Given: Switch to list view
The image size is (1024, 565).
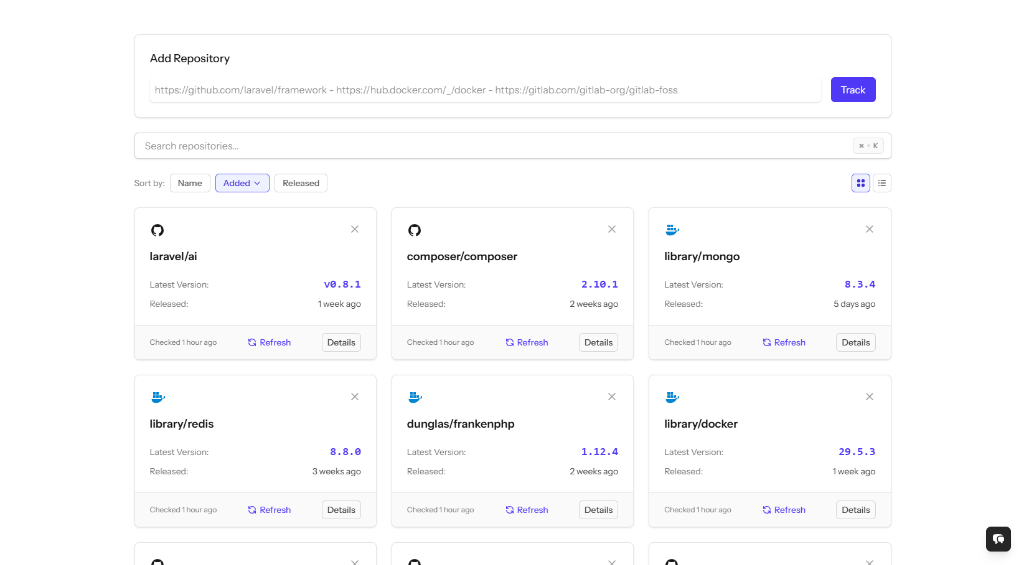Looking at the screenshot, I should point(882,183).
